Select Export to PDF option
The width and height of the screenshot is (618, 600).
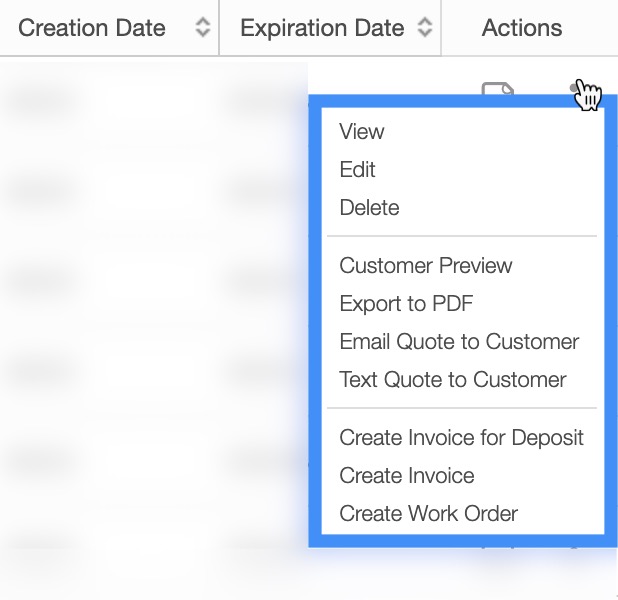pos(406,303)
